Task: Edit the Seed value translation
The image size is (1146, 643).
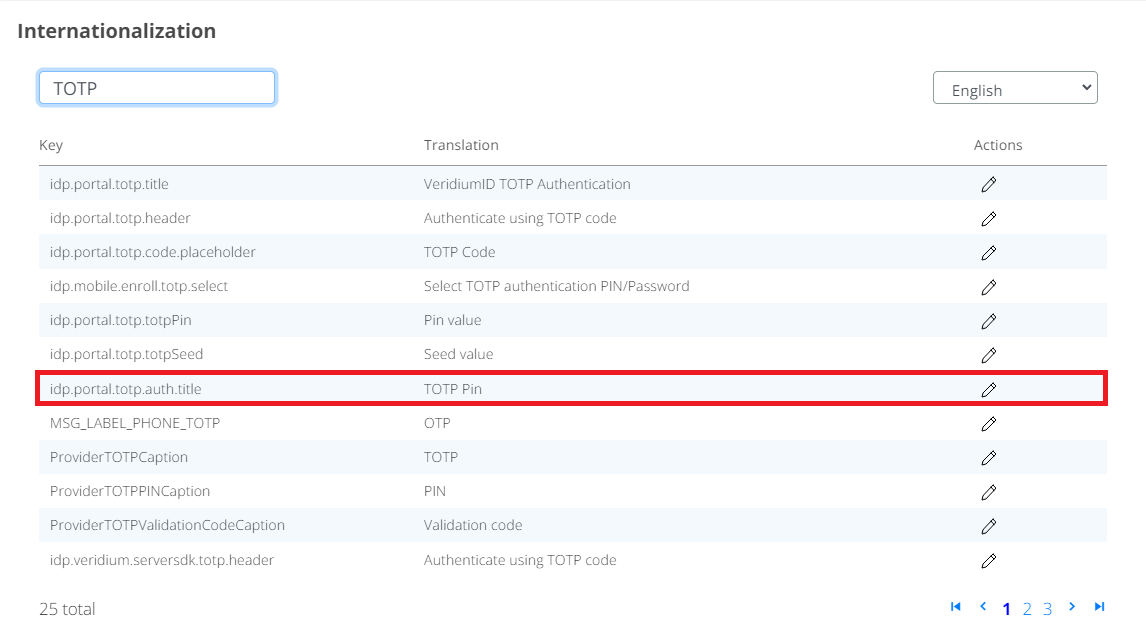Action: (x=988, y=355)
